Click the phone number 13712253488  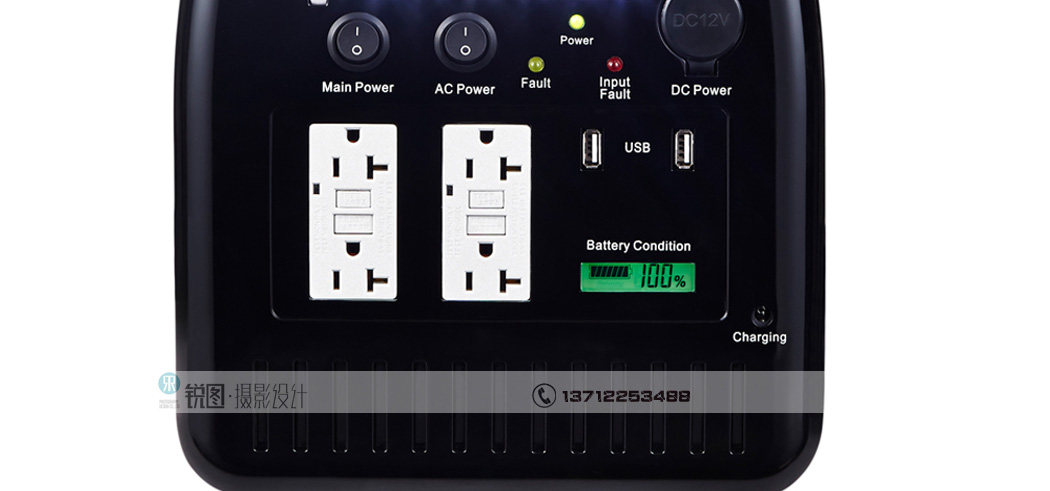point(625,396)
